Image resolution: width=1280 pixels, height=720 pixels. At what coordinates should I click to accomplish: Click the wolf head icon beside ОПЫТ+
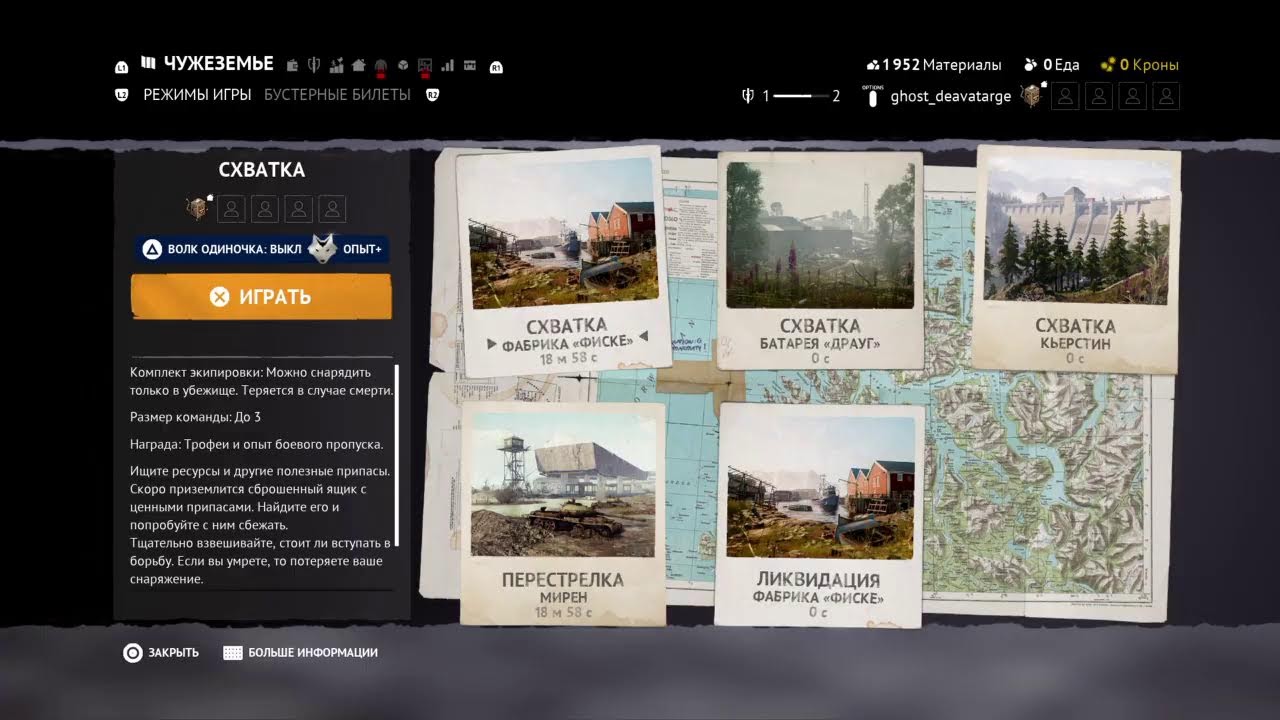[x=322, y=248]
